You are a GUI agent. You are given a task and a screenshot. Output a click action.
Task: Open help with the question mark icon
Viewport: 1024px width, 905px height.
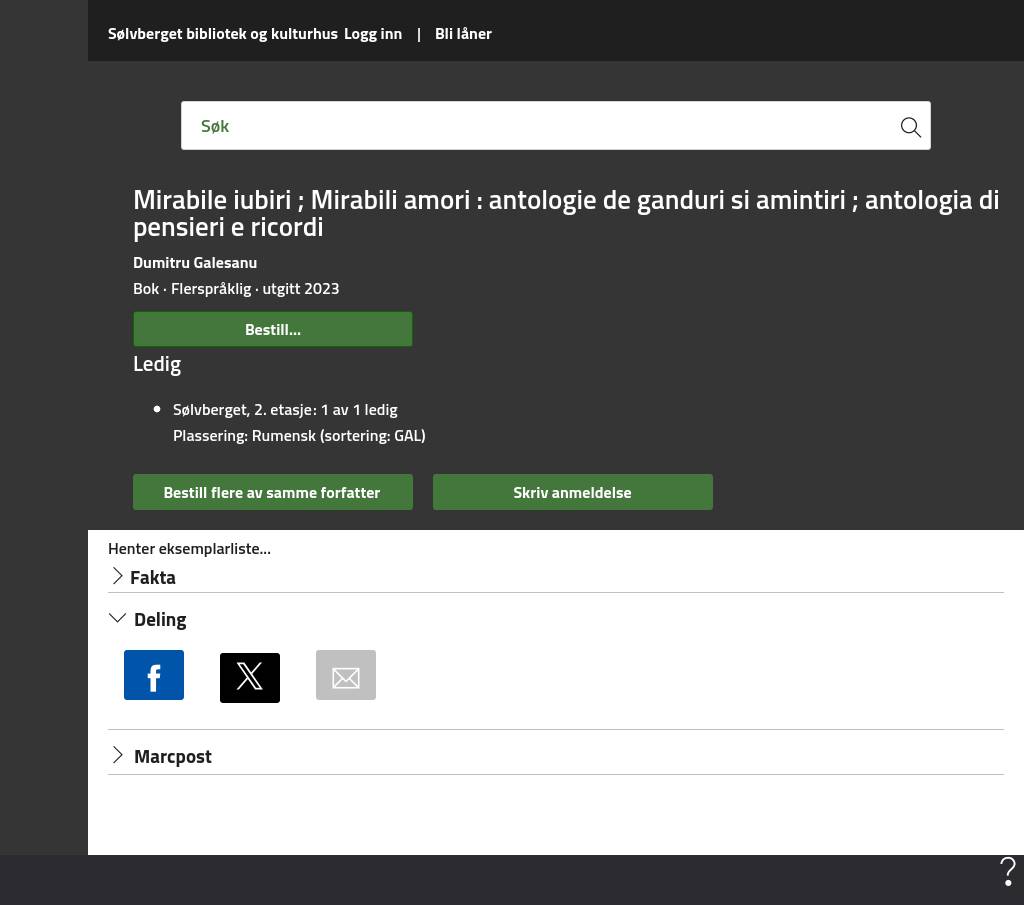(1007, 871)
